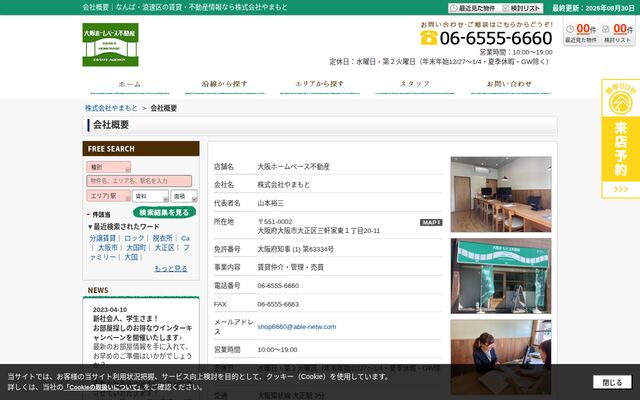Click the FAX value 06-6555-6663
640x400 pixels.
[278, 304]
